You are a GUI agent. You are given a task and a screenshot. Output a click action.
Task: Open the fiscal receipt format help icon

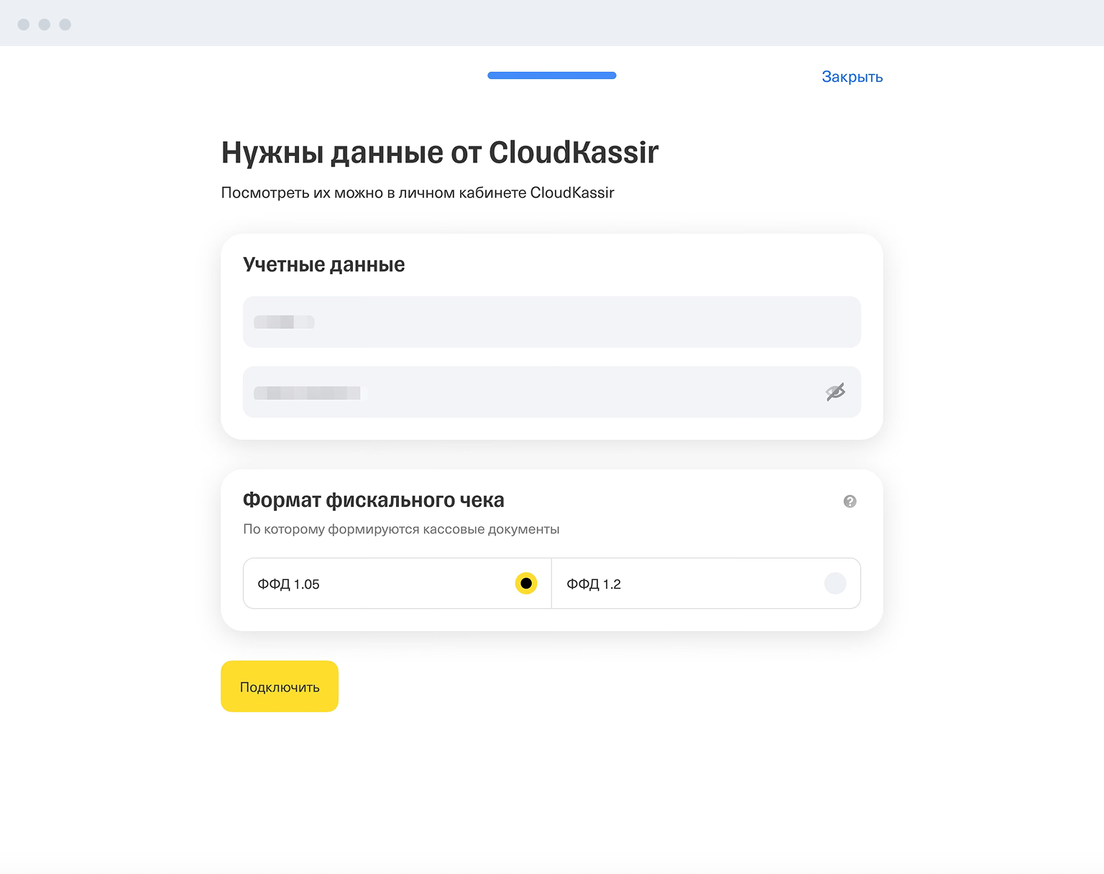(x=850, y=501)
